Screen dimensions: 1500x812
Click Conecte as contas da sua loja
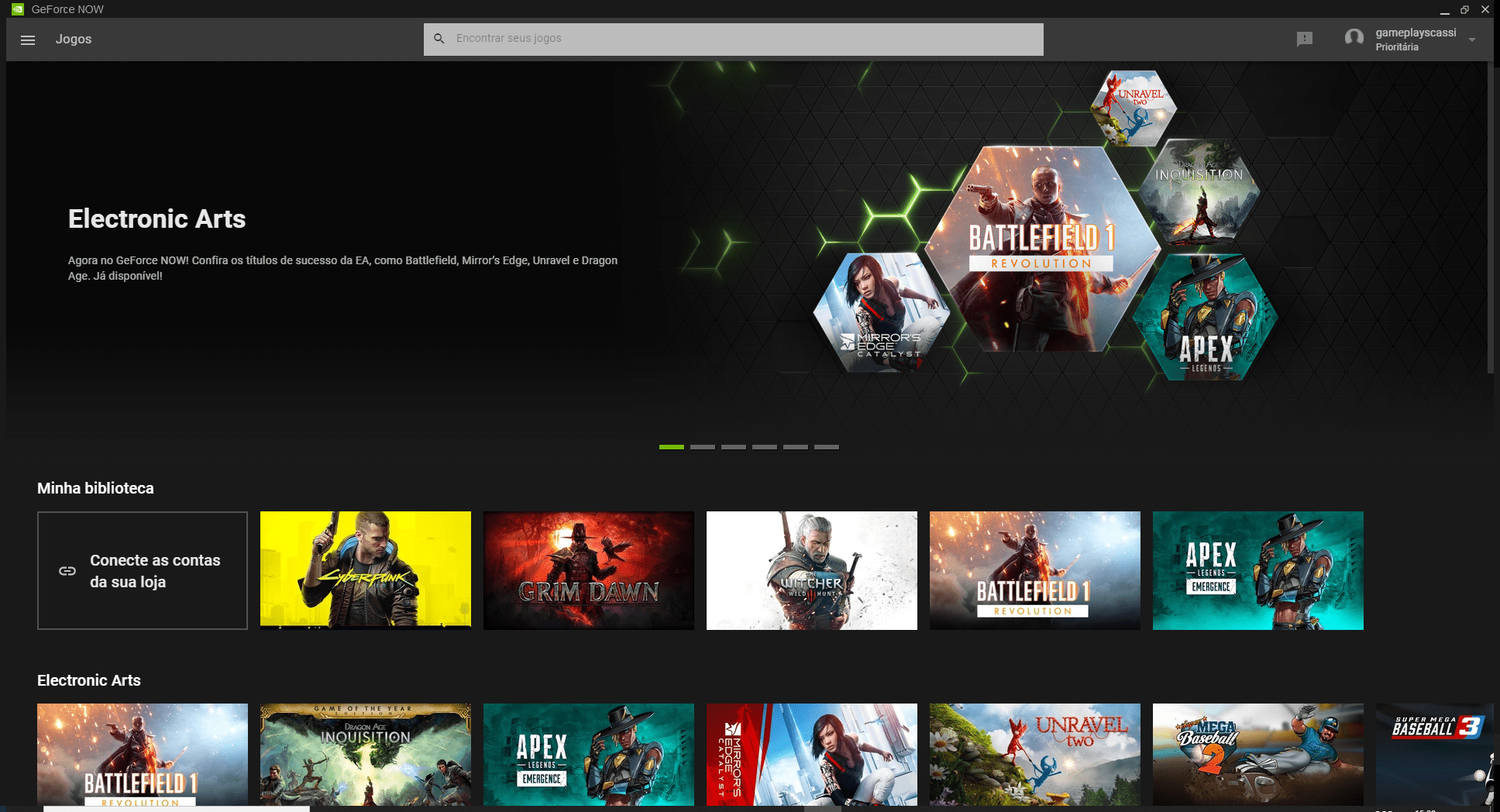pyautogui.click(x=143, y=570)
